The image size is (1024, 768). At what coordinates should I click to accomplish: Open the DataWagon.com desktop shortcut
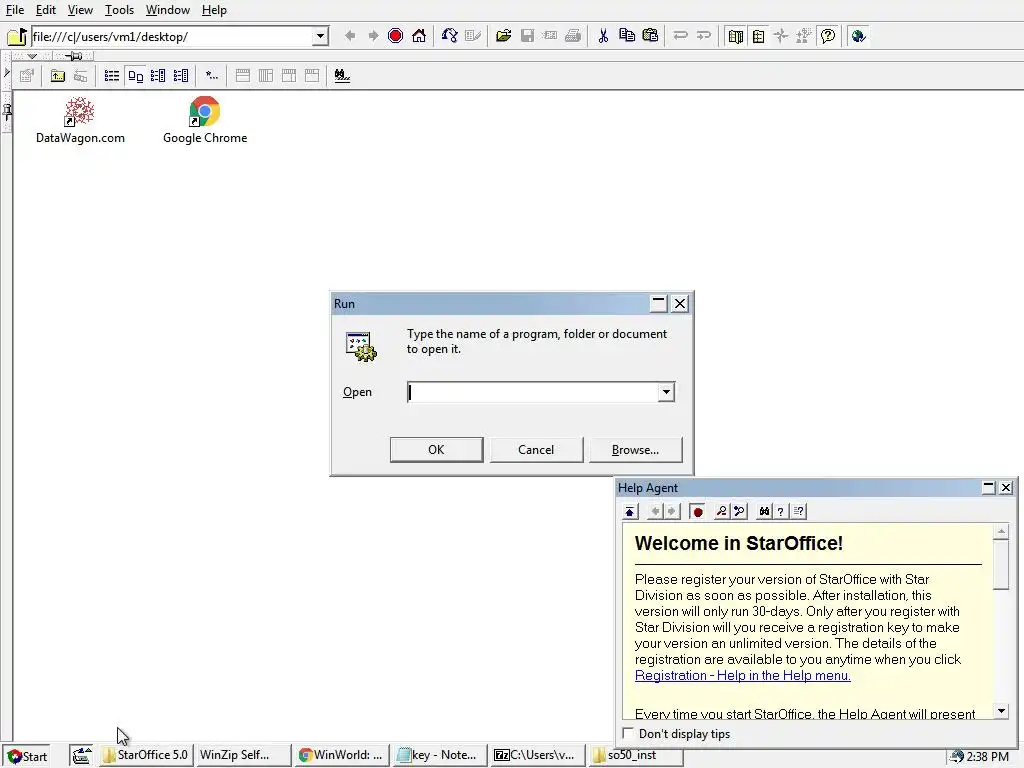pyautogui.click(x=80, y=121)
